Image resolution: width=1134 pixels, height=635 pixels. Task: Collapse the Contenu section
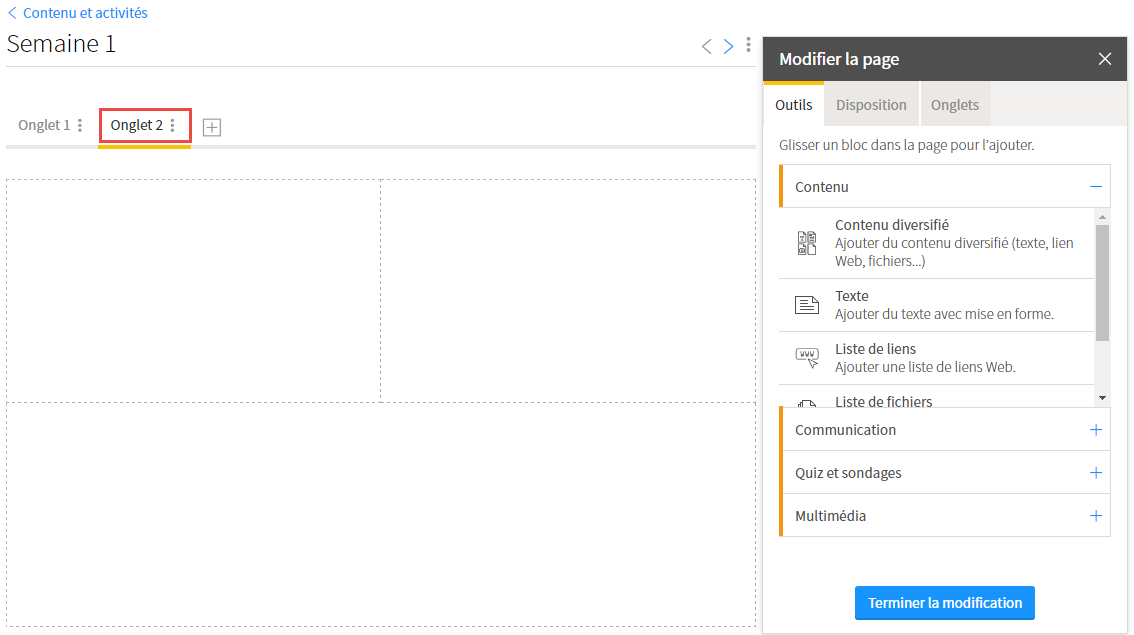[1096, 187]
